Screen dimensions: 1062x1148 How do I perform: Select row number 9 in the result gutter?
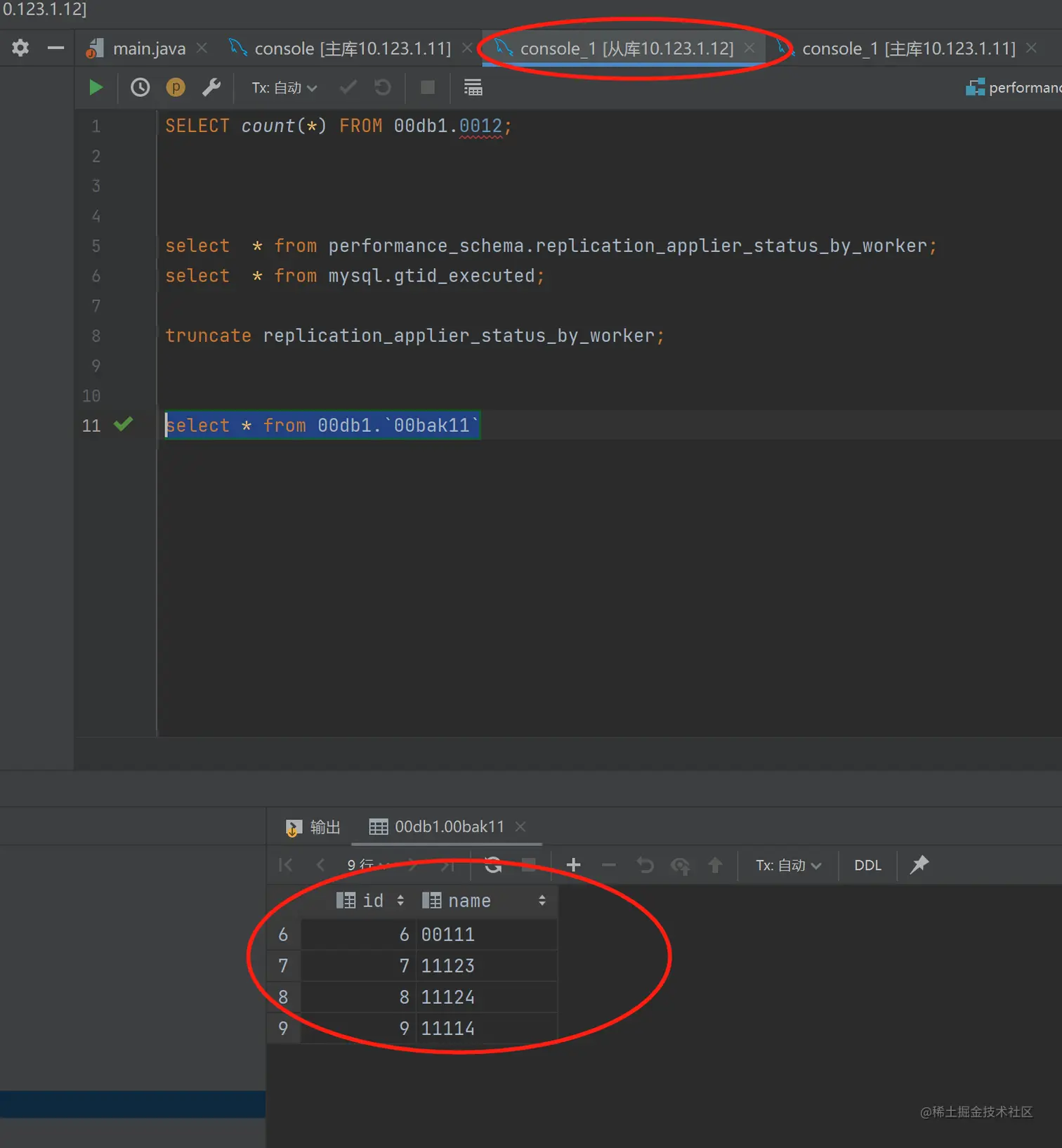pos(284,1028)
